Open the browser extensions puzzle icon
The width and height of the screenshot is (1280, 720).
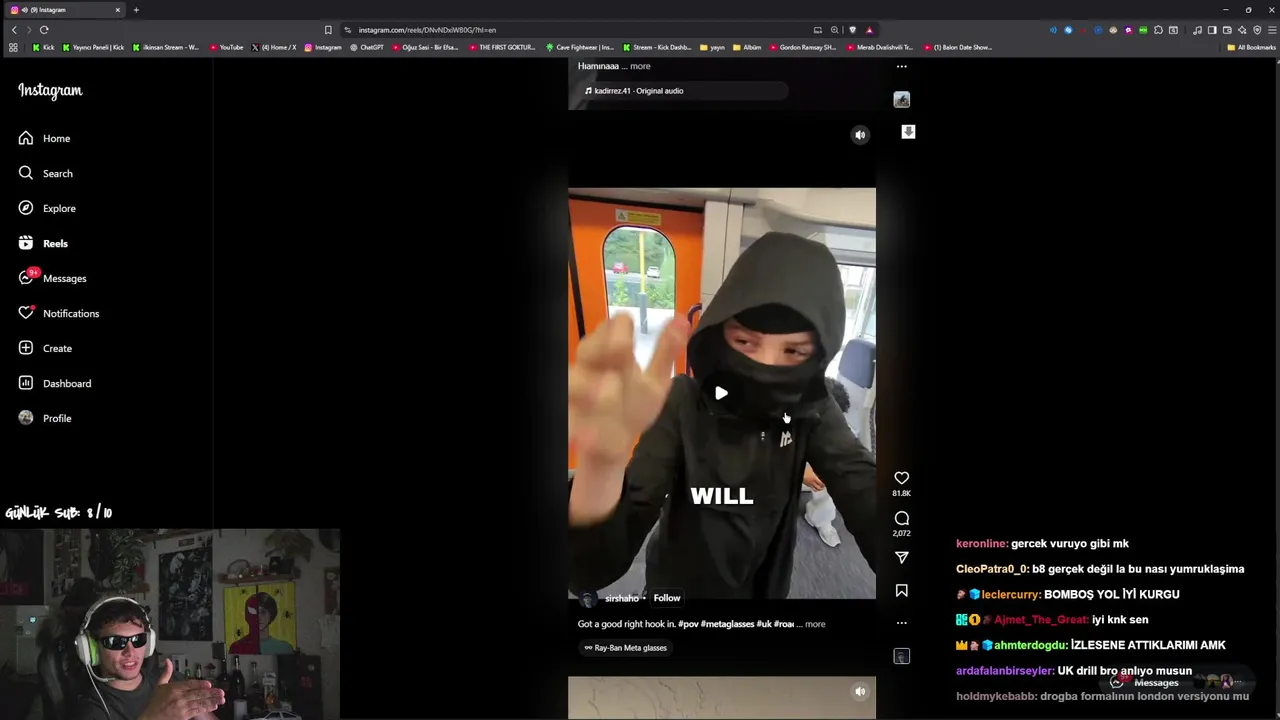tap(1158, 30)
